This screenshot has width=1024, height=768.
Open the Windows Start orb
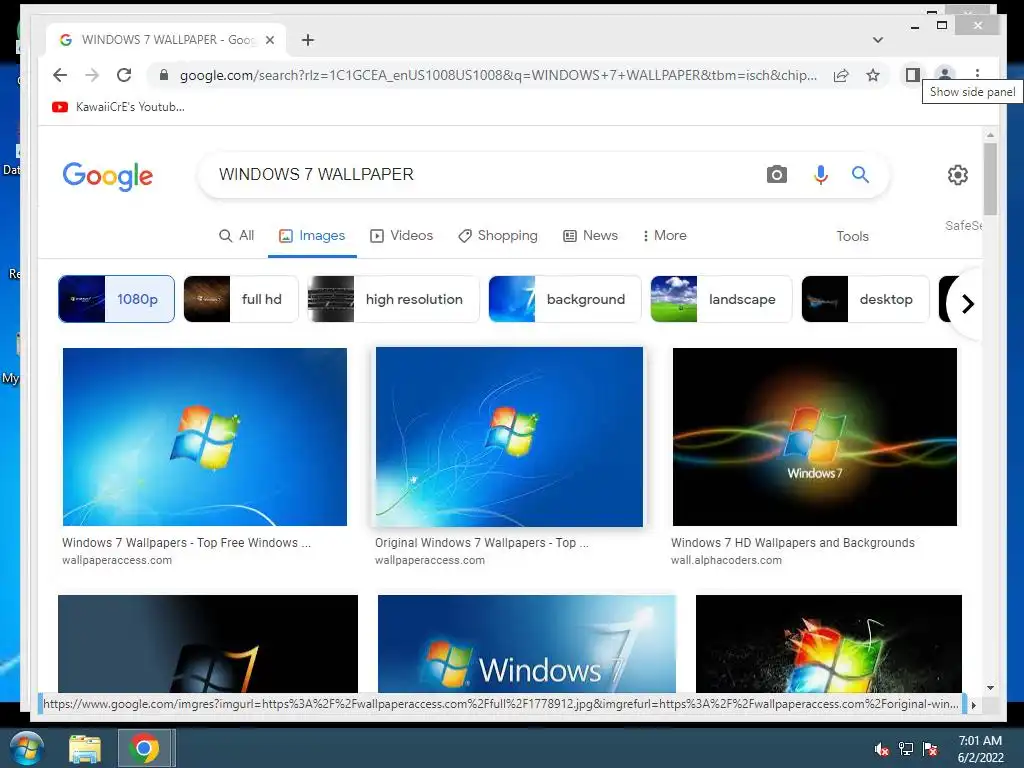pyautogui.click(x=26, y=748)
